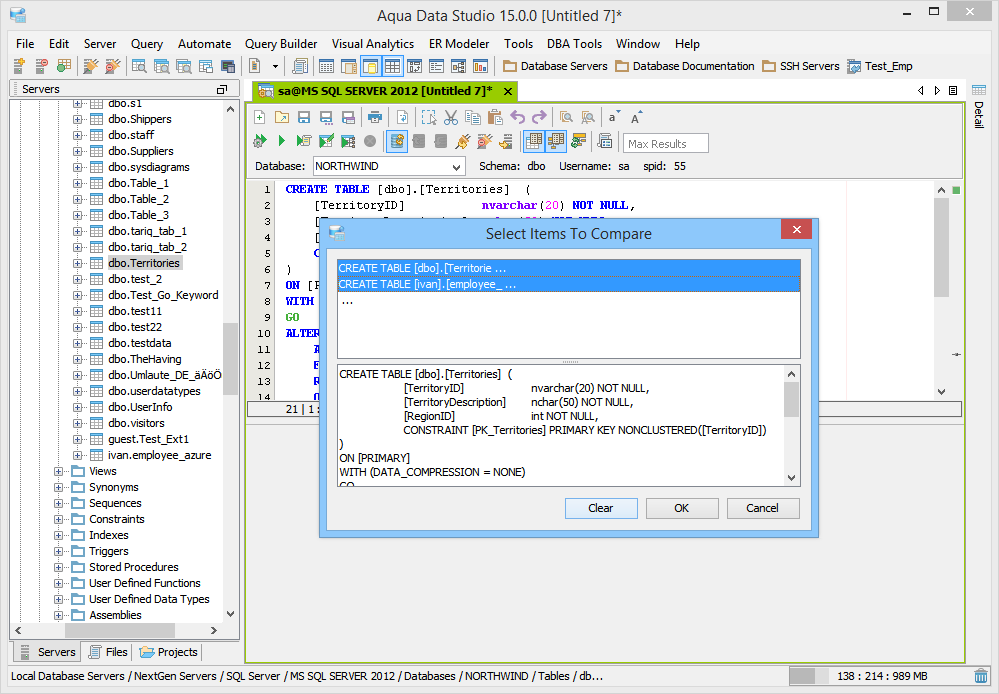
Task: Click the editor Disconnect plug icon
Action: coord(485,141)
